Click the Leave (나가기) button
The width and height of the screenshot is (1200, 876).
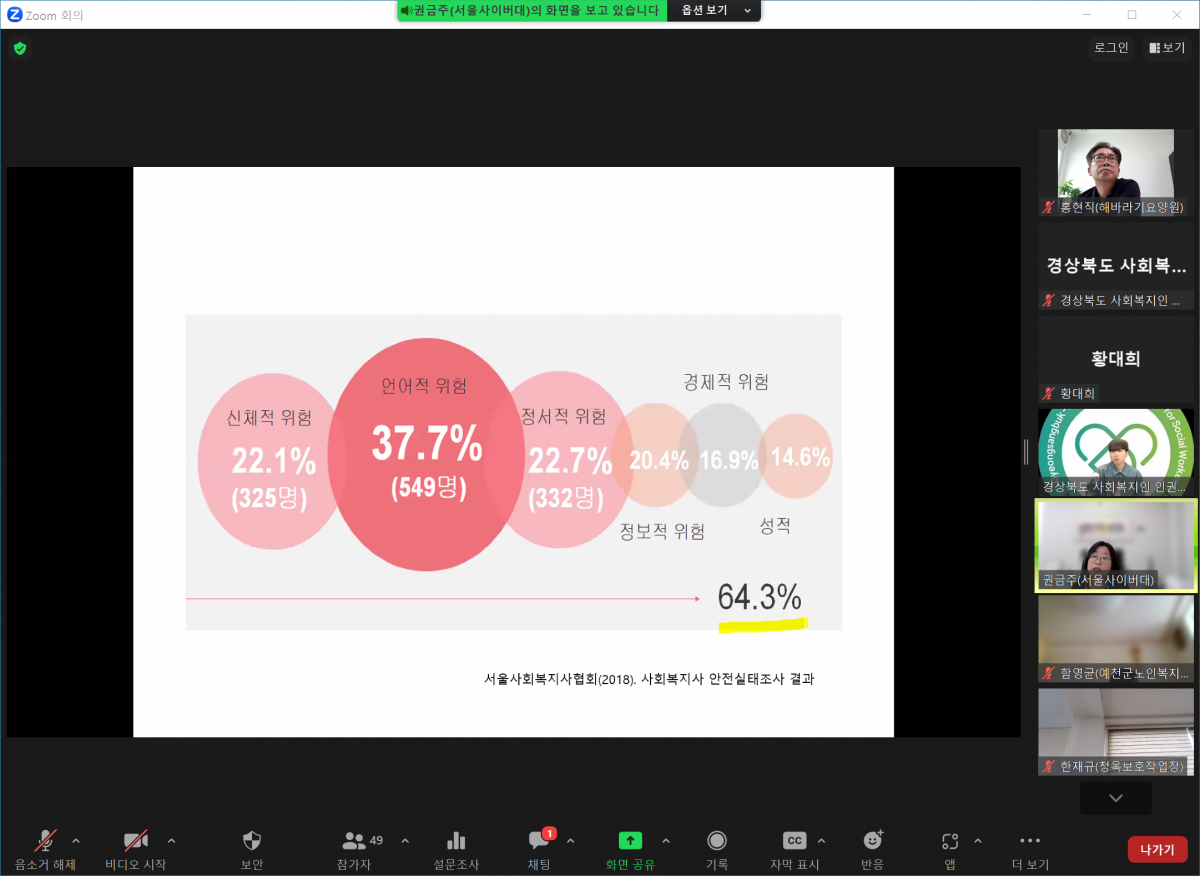click(1157, 850)
